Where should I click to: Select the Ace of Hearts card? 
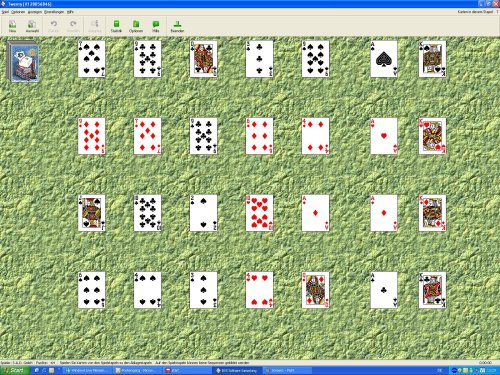(x=384, y=136)
